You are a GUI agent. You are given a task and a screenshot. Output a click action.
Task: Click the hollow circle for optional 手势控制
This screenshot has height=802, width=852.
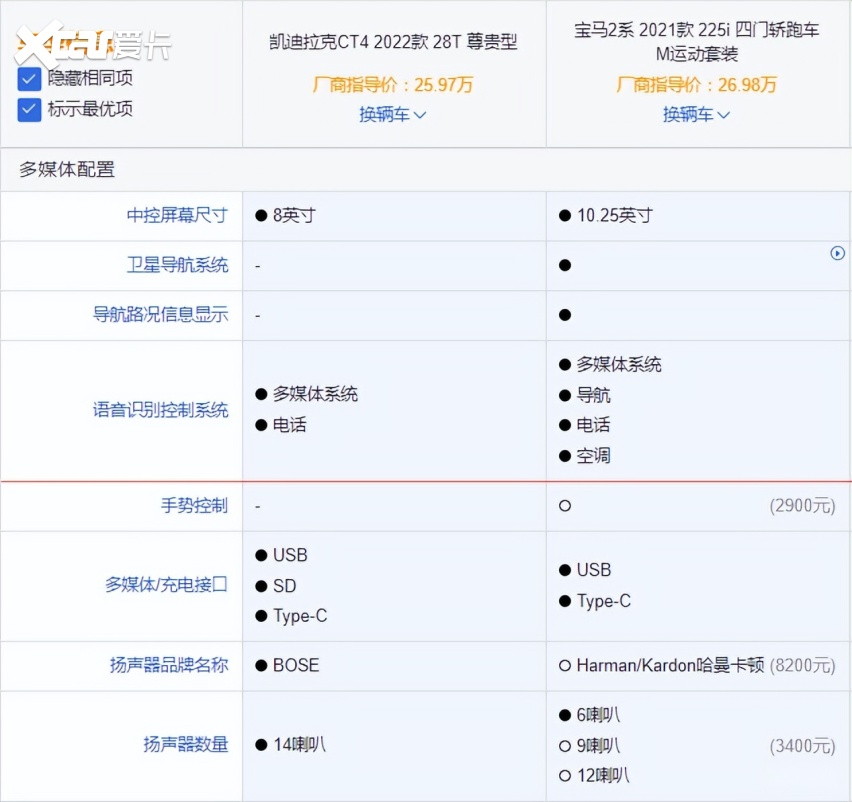coord(565,506)
